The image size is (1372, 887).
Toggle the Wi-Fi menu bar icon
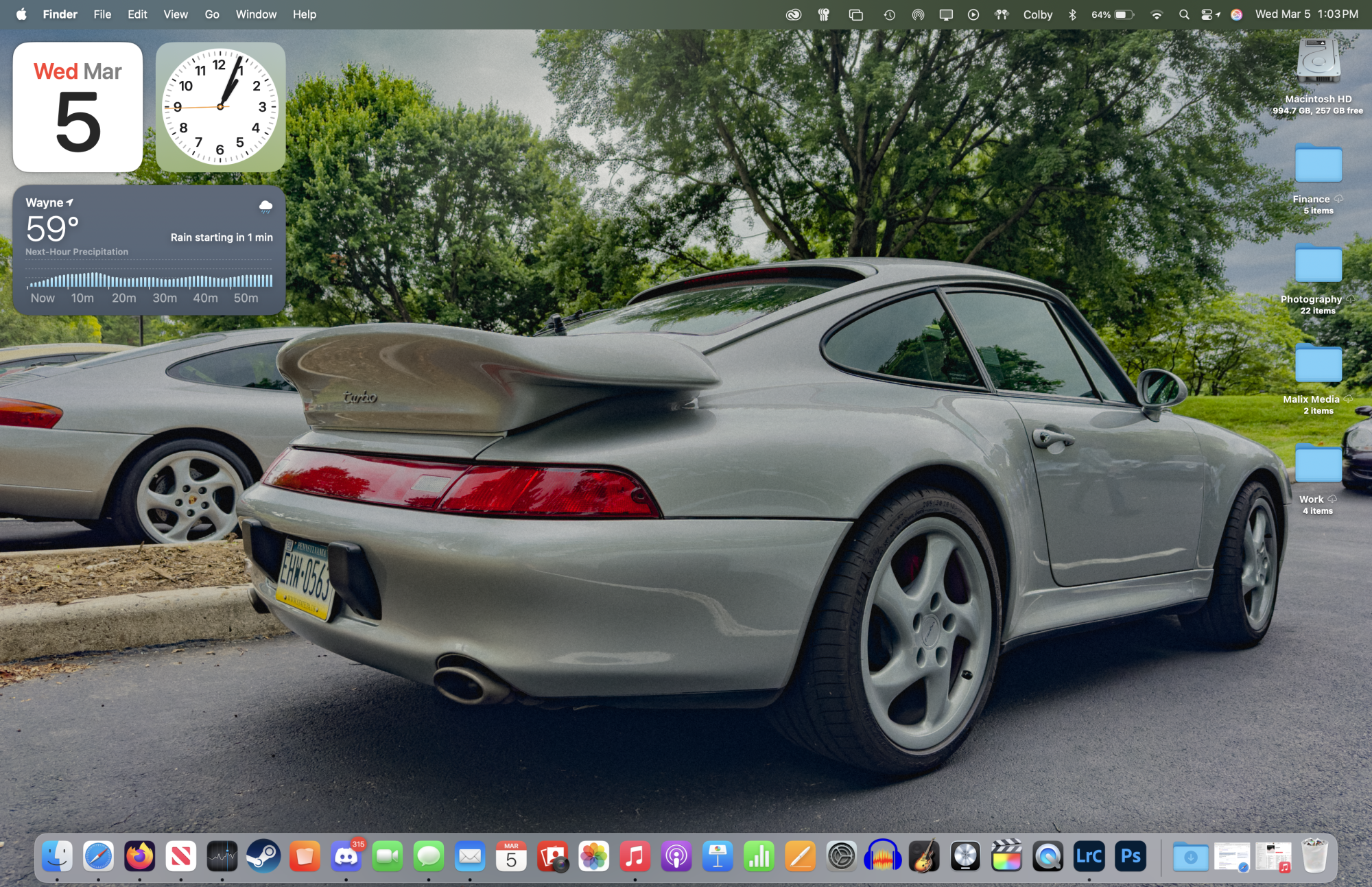(x=1157, y=14)
